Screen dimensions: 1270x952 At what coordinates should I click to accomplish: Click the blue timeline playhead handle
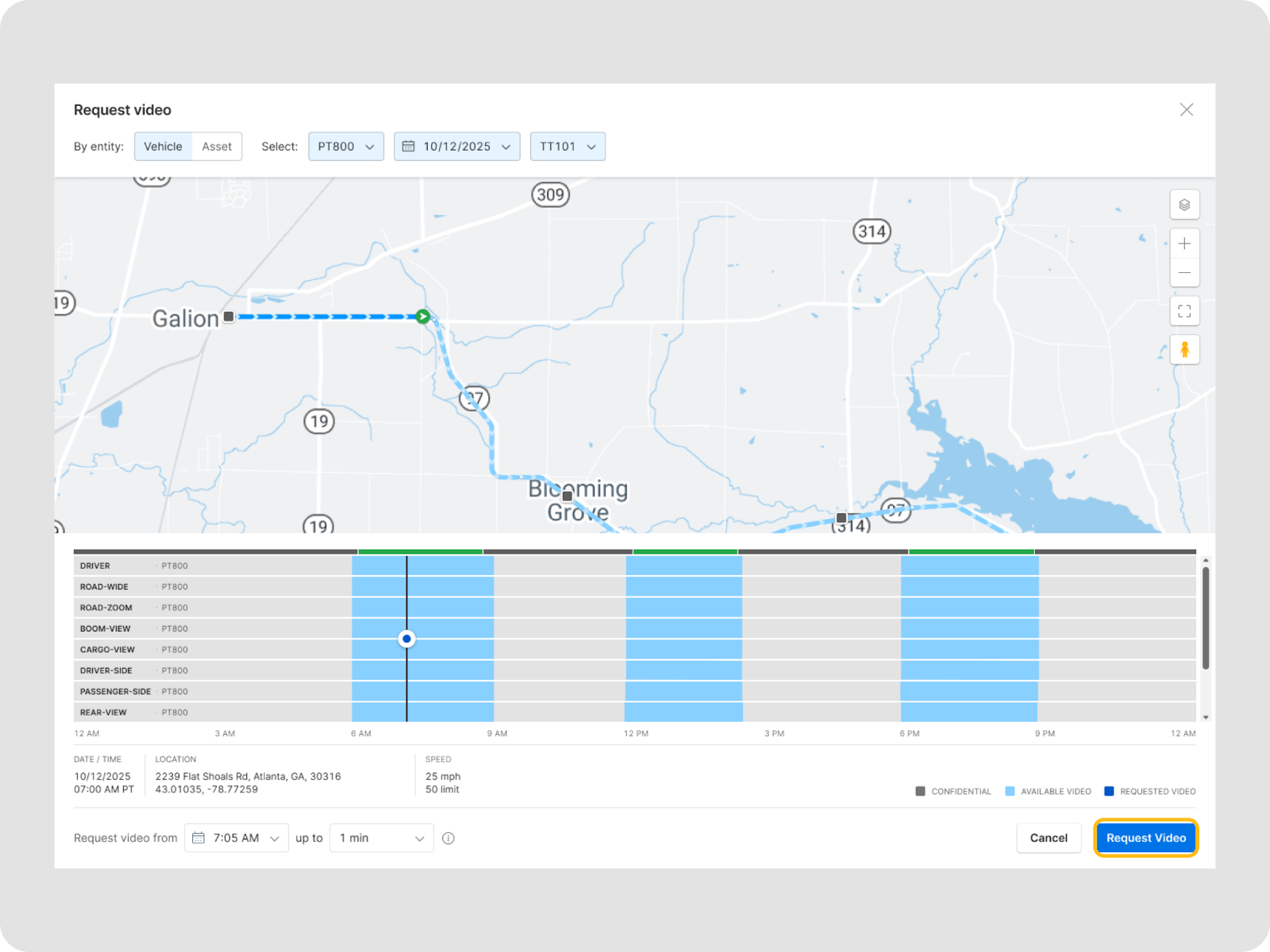[406, 639]
